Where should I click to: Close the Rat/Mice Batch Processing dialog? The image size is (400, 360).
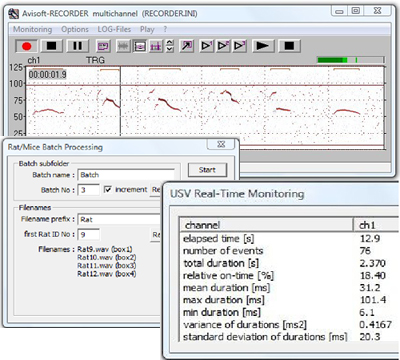point(221,144)
